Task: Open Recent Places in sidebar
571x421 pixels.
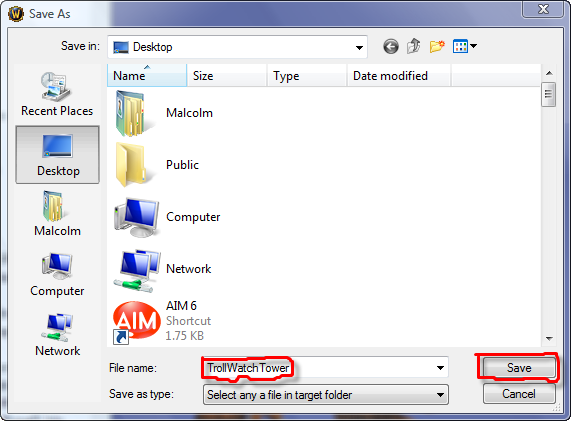Action: pyautogui.click(x=57, y=94)
